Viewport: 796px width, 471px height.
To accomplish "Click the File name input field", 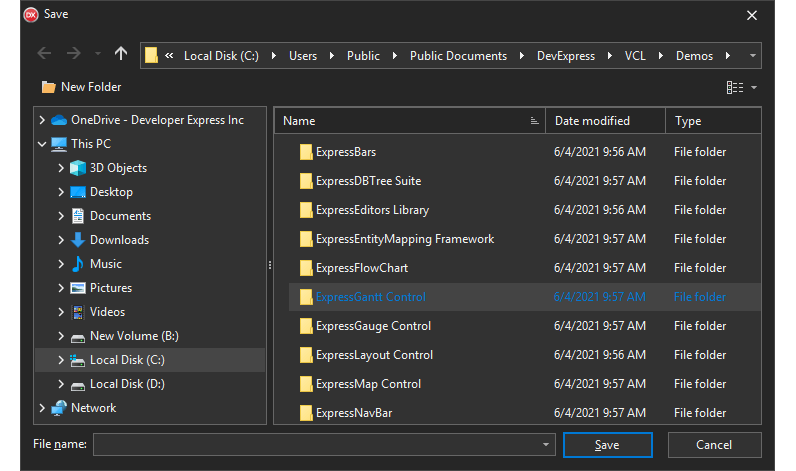I will (315, 445).
